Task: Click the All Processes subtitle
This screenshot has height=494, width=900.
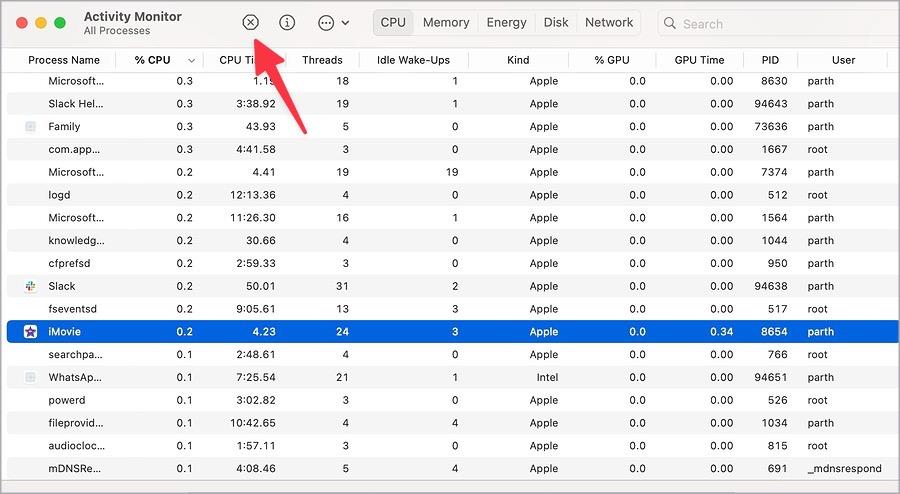Action: coord(117,31)
